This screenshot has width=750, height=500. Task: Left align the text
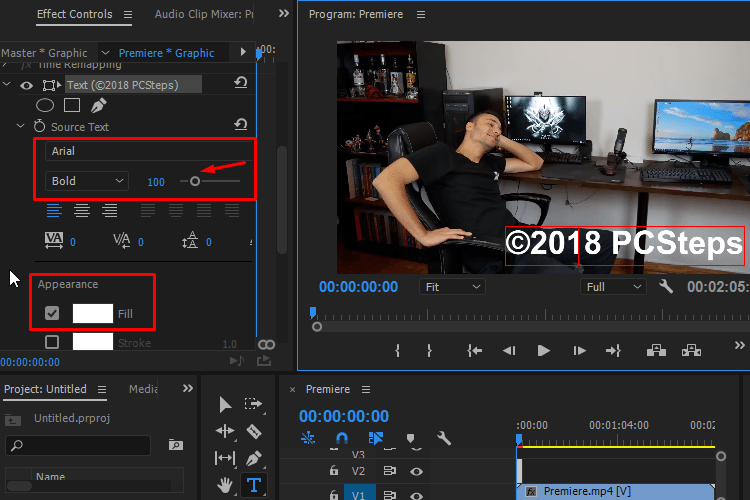(54, 211)
